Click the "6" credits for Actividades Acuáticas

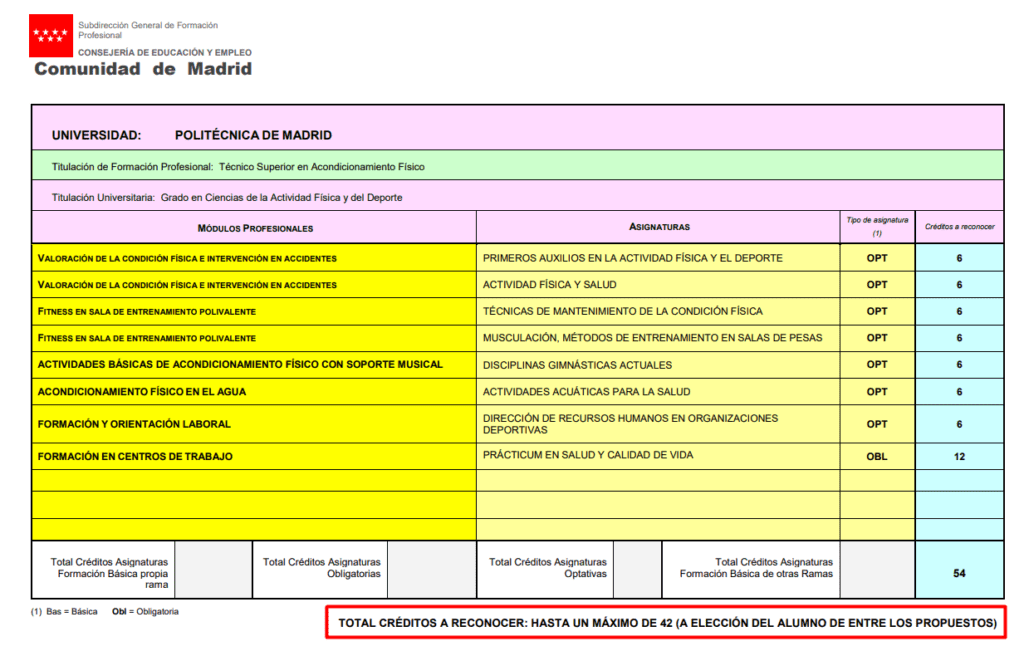[959, 392]
